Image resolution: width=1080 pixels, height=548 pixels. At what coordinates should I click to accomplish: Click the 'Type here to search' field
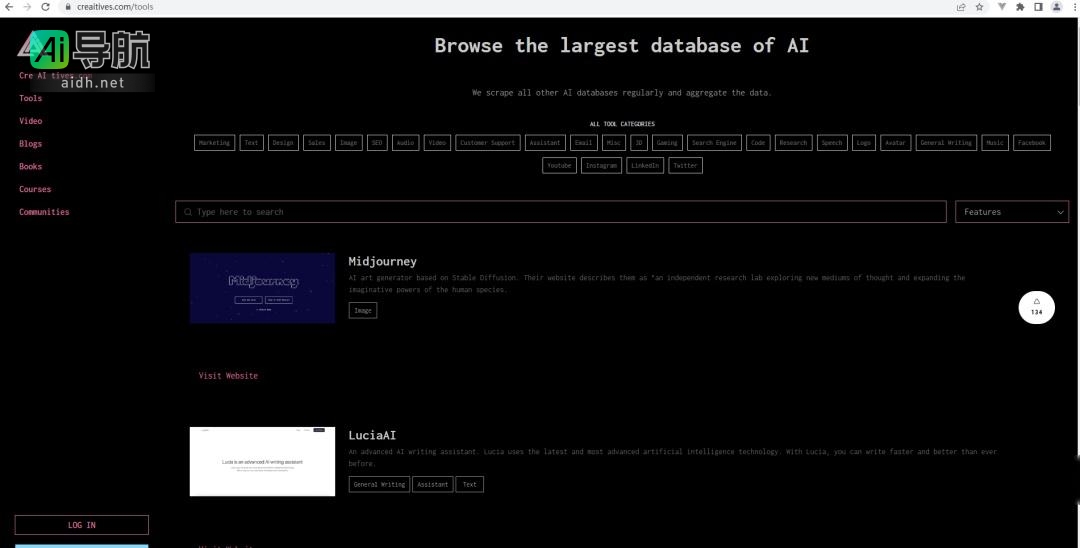pos(561,212)
